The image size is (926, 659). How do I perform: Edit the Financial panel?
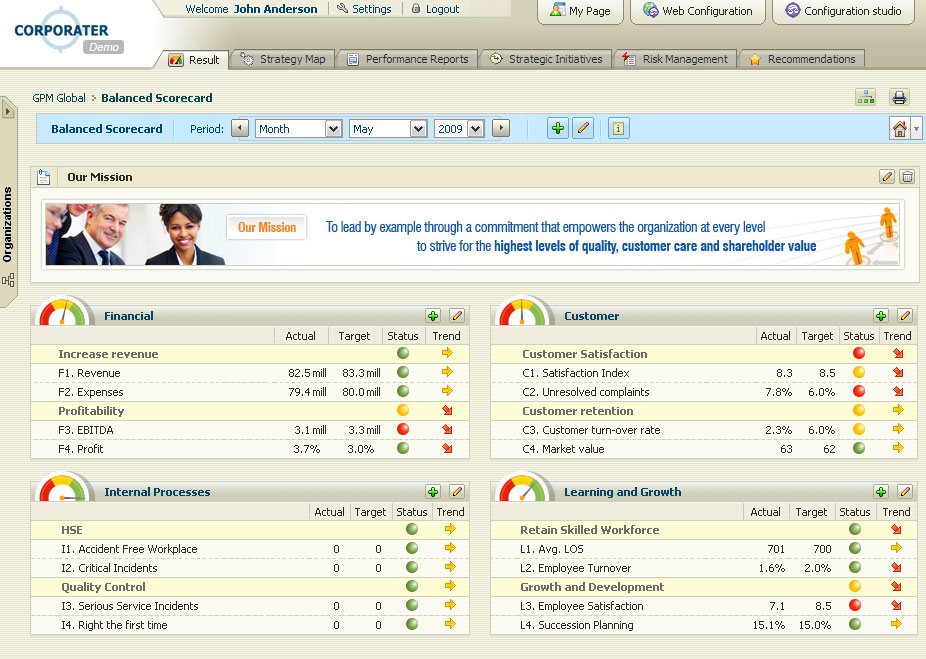(x=457, y=316)
